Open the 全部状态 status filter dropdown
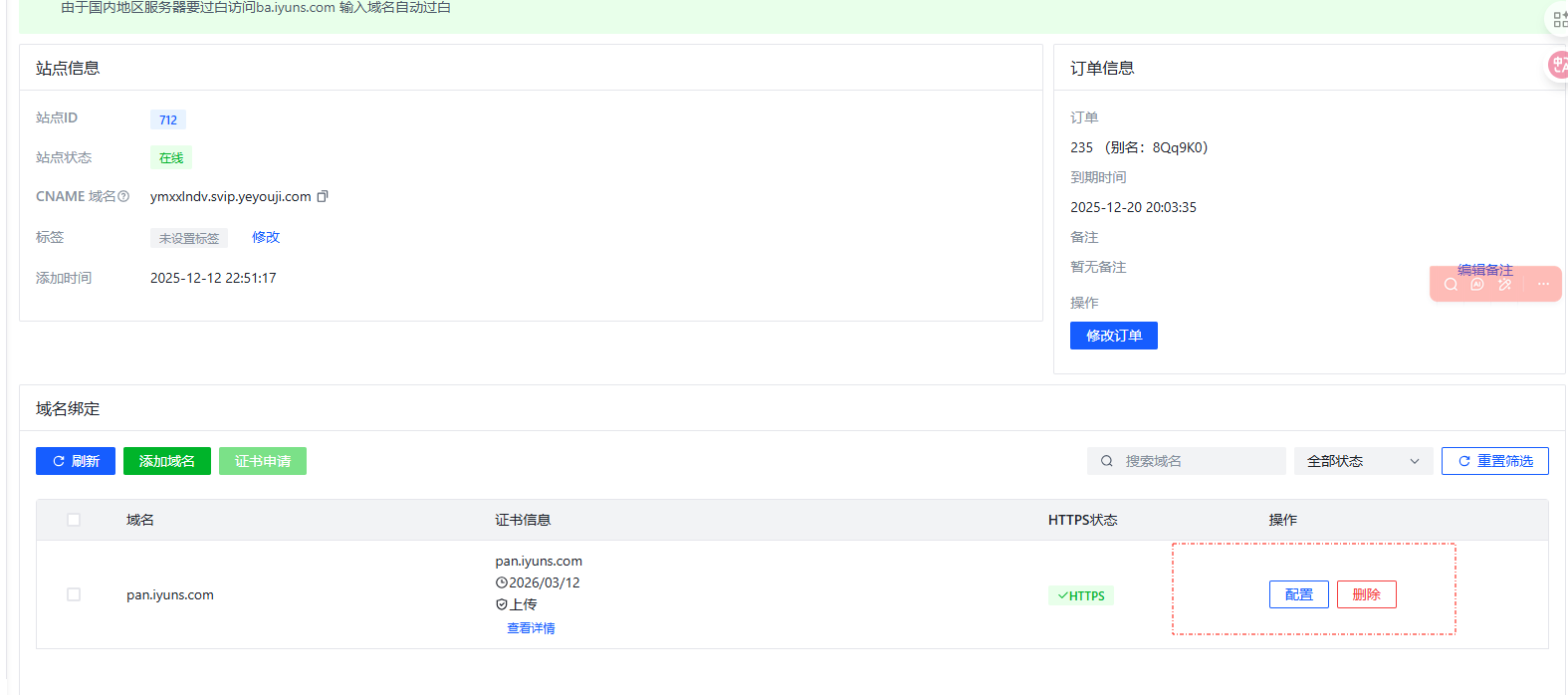The image size is (1568, 695). coord(1363,461)
